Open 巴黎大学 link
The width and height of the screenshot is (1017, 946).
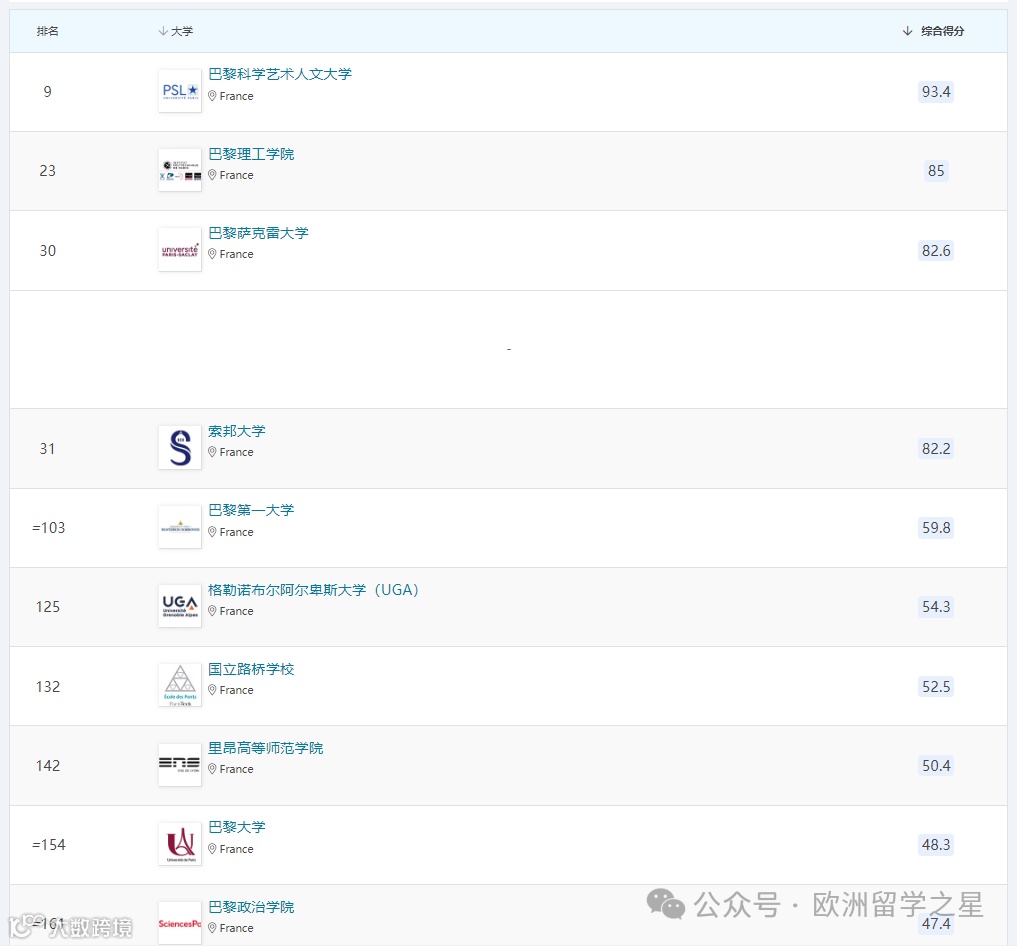(x=237, y=827)
